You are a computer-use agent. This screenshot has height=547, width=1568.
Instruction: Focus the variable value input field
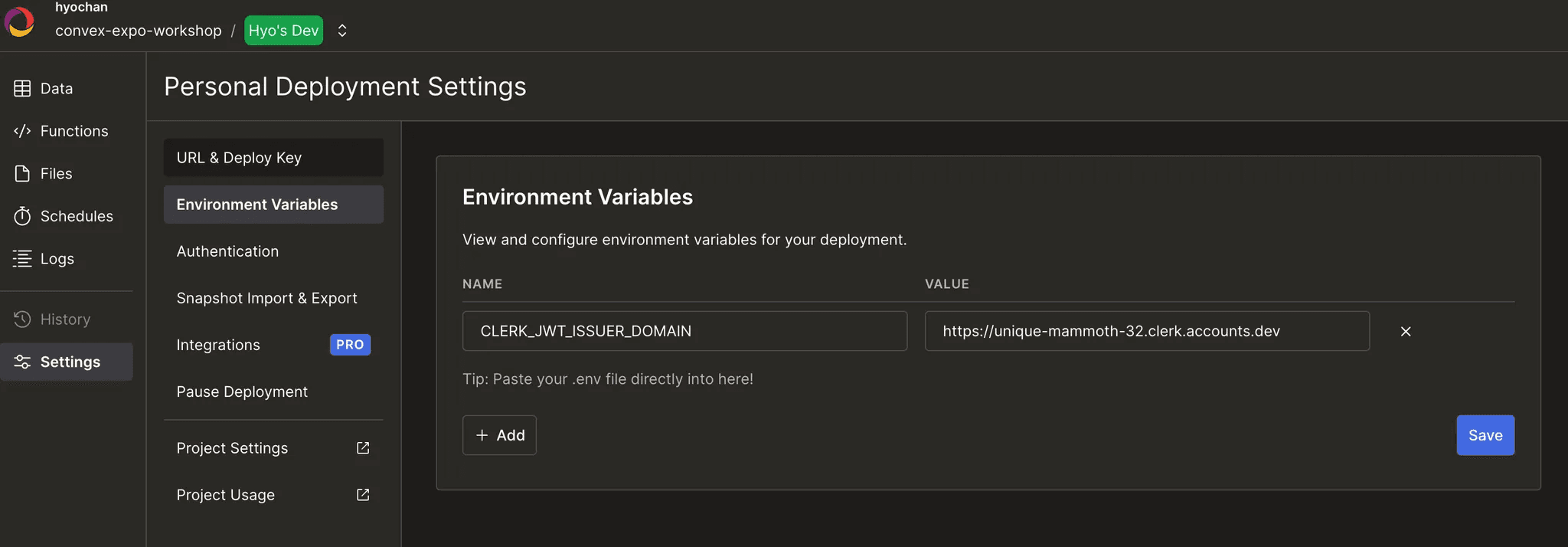click(x=1146, y=331)
